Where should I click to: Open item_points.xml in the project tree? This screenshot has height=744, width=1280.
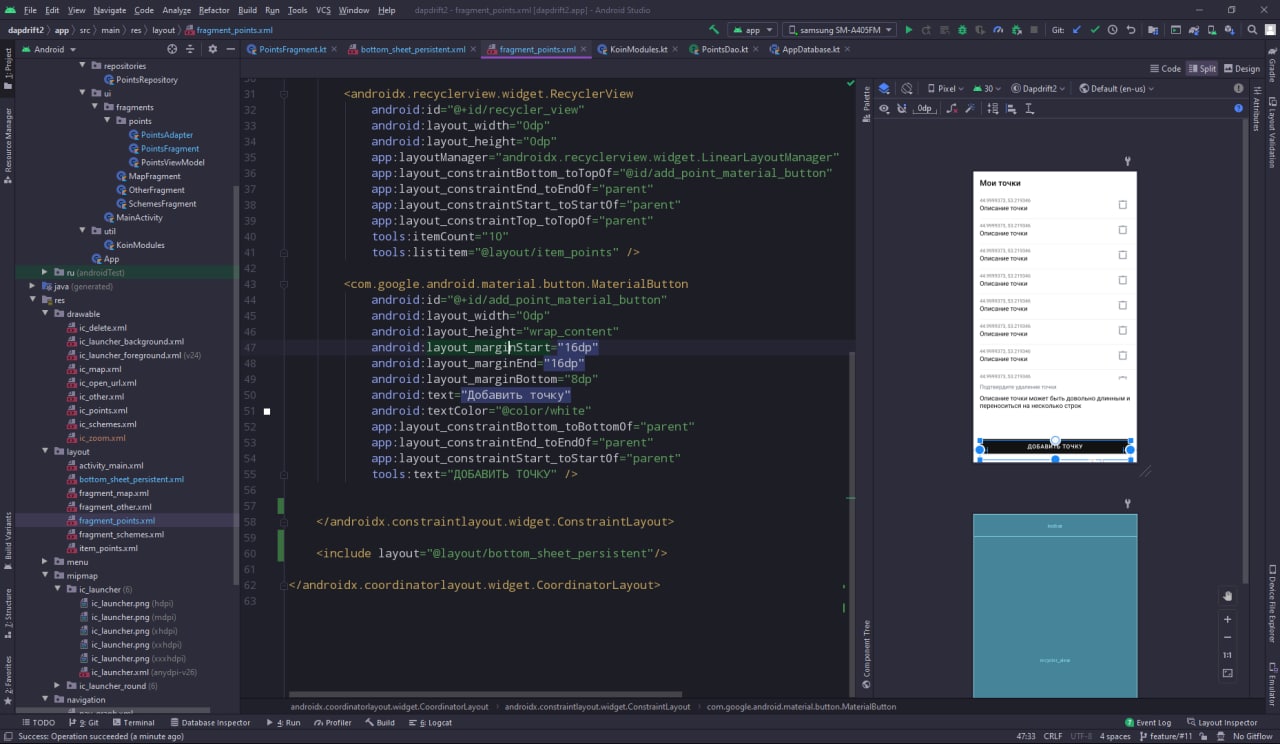(108, 548)
